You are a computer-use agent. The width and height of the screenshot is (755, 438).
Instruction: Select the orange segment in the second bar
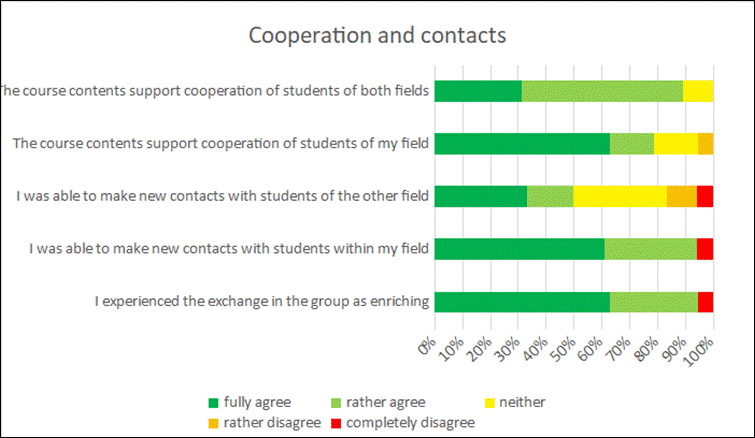pos(705,143)
